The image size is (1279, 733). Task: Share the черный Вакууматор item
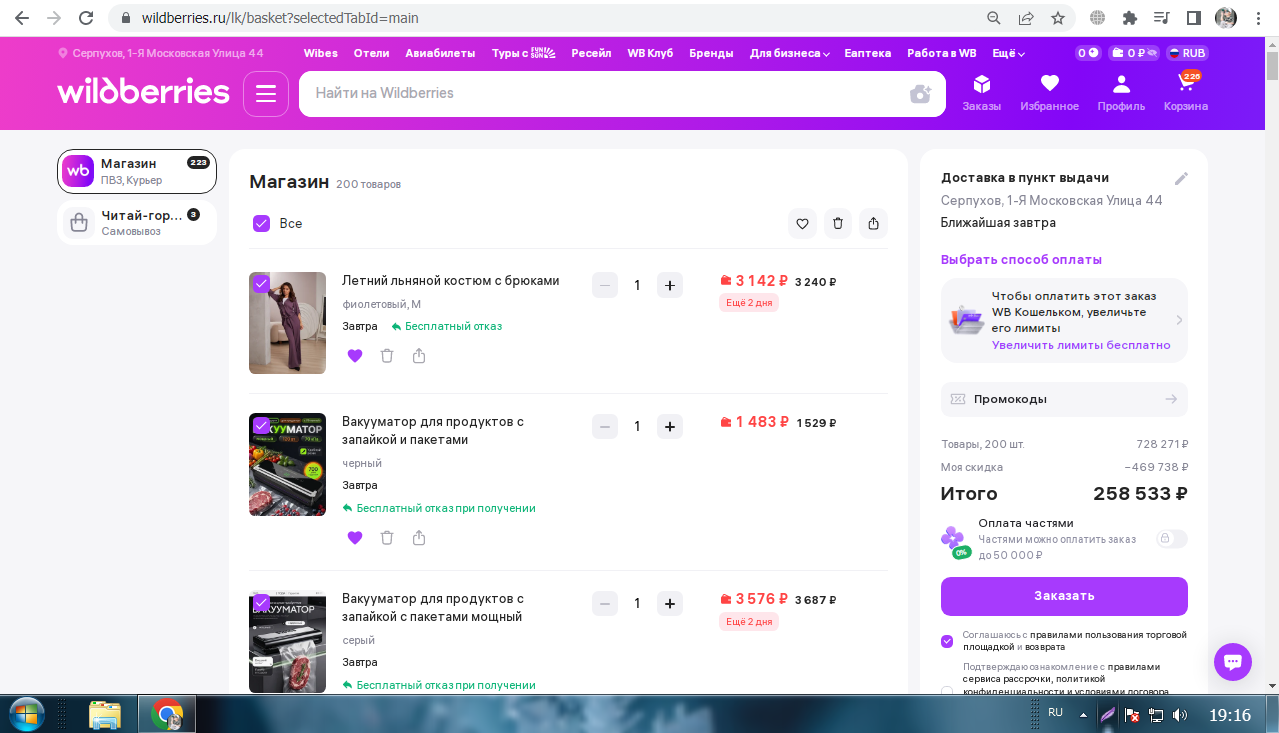tap(419, 538)
